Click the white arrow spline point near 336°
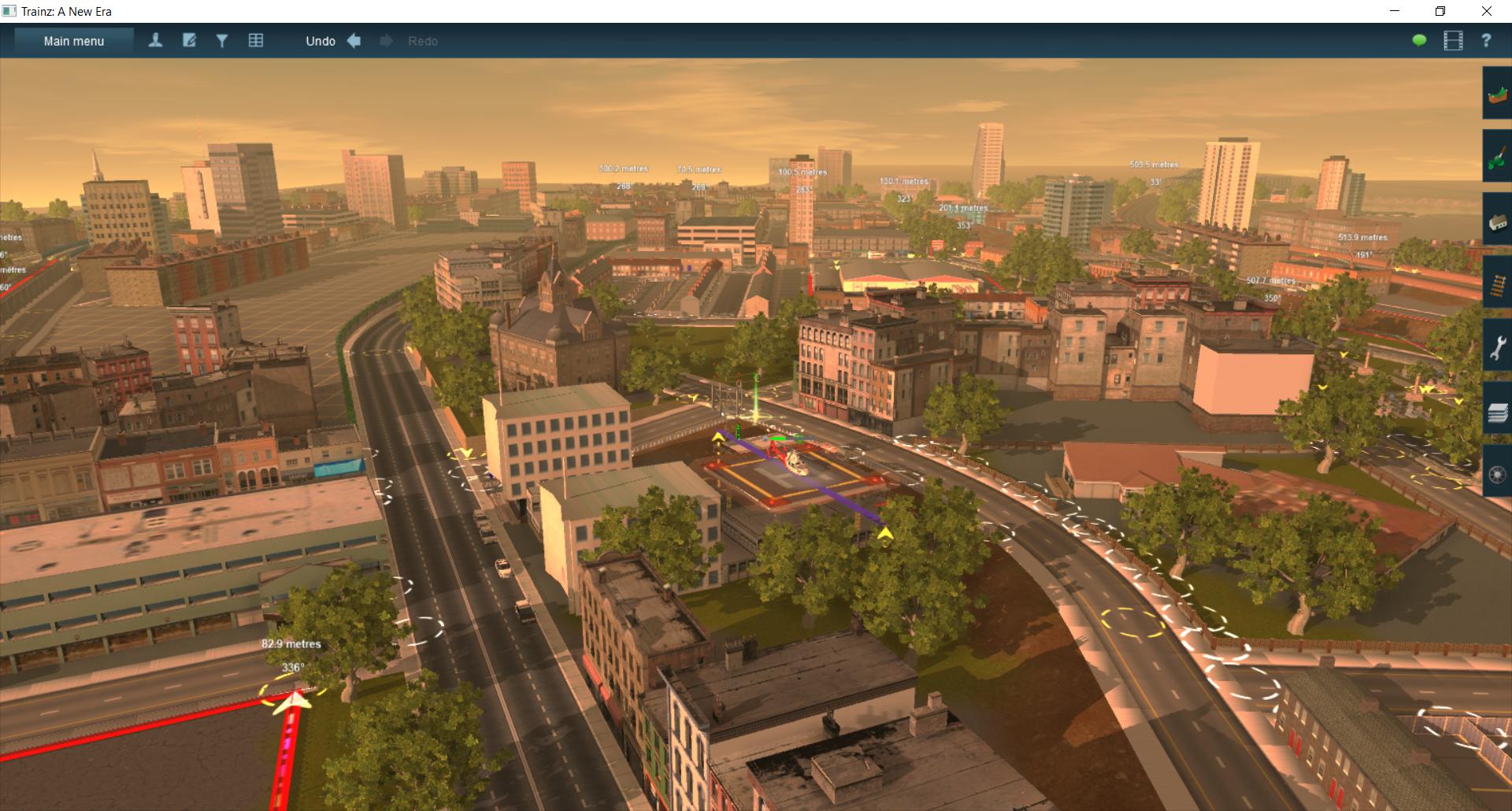 point(292,702)
